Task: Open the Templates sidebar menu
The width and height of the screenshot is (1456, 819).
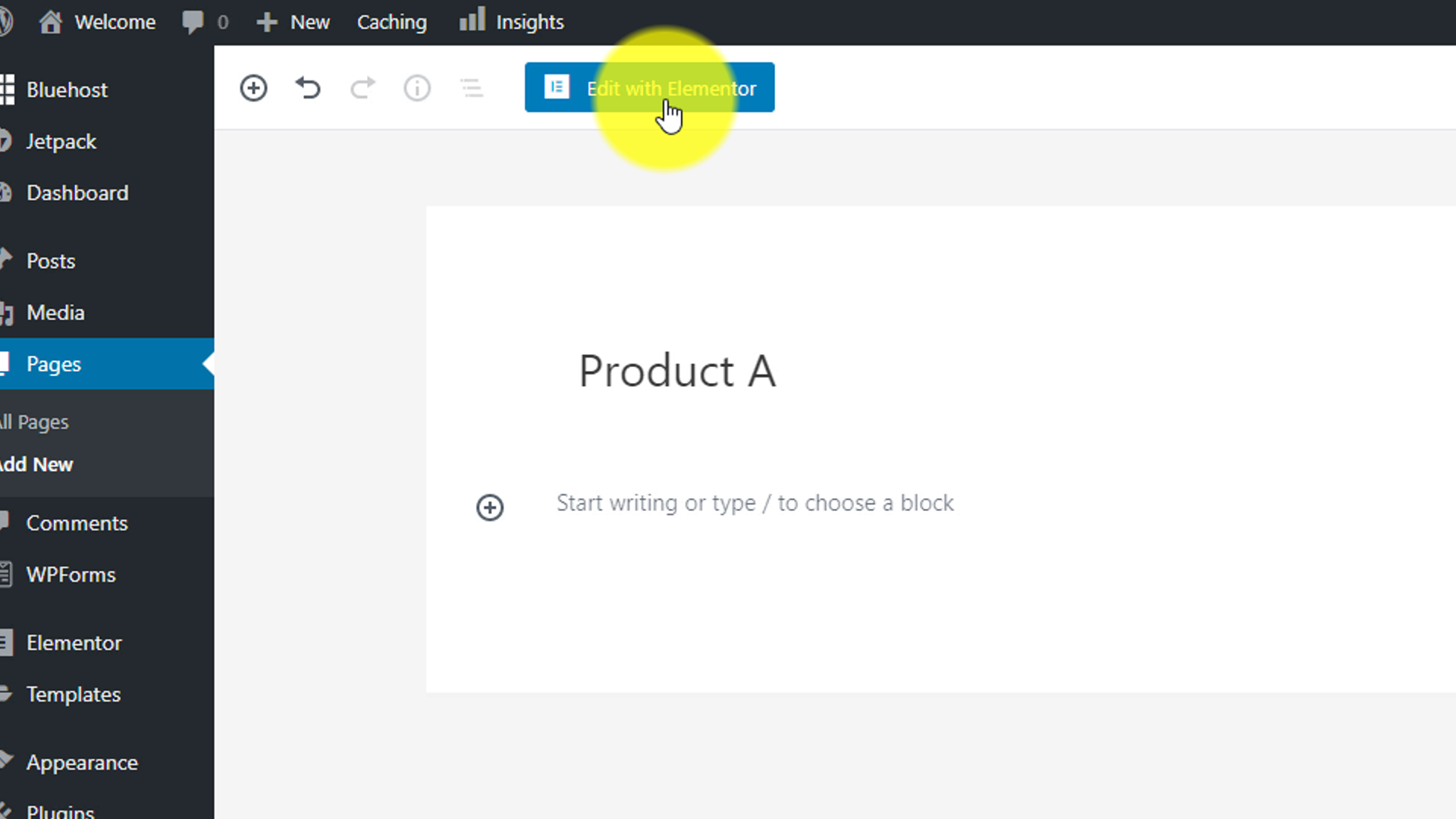Action: click(x=74, y=695)
